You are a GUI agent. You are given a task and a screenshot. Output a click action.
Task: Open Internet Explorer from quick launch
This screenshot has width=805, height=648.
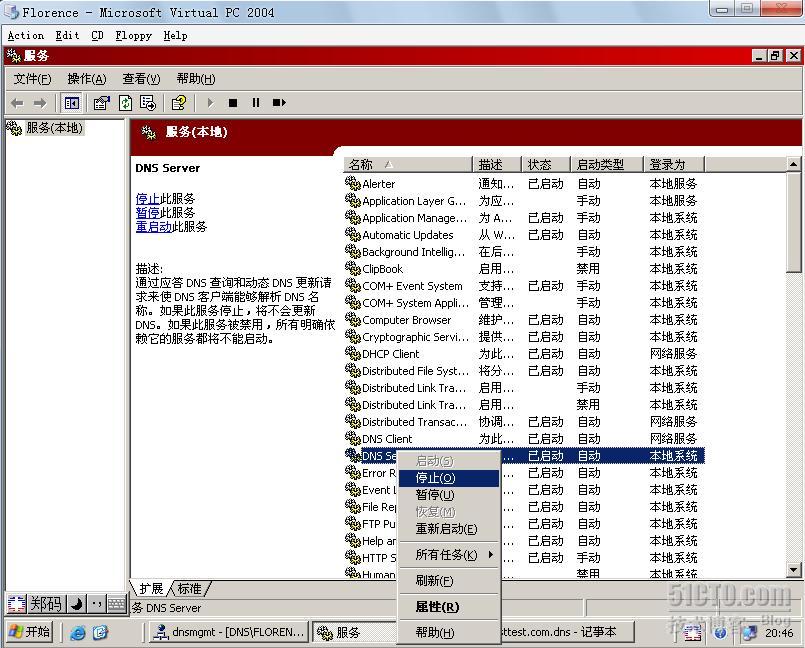click(x=78, y=633)
